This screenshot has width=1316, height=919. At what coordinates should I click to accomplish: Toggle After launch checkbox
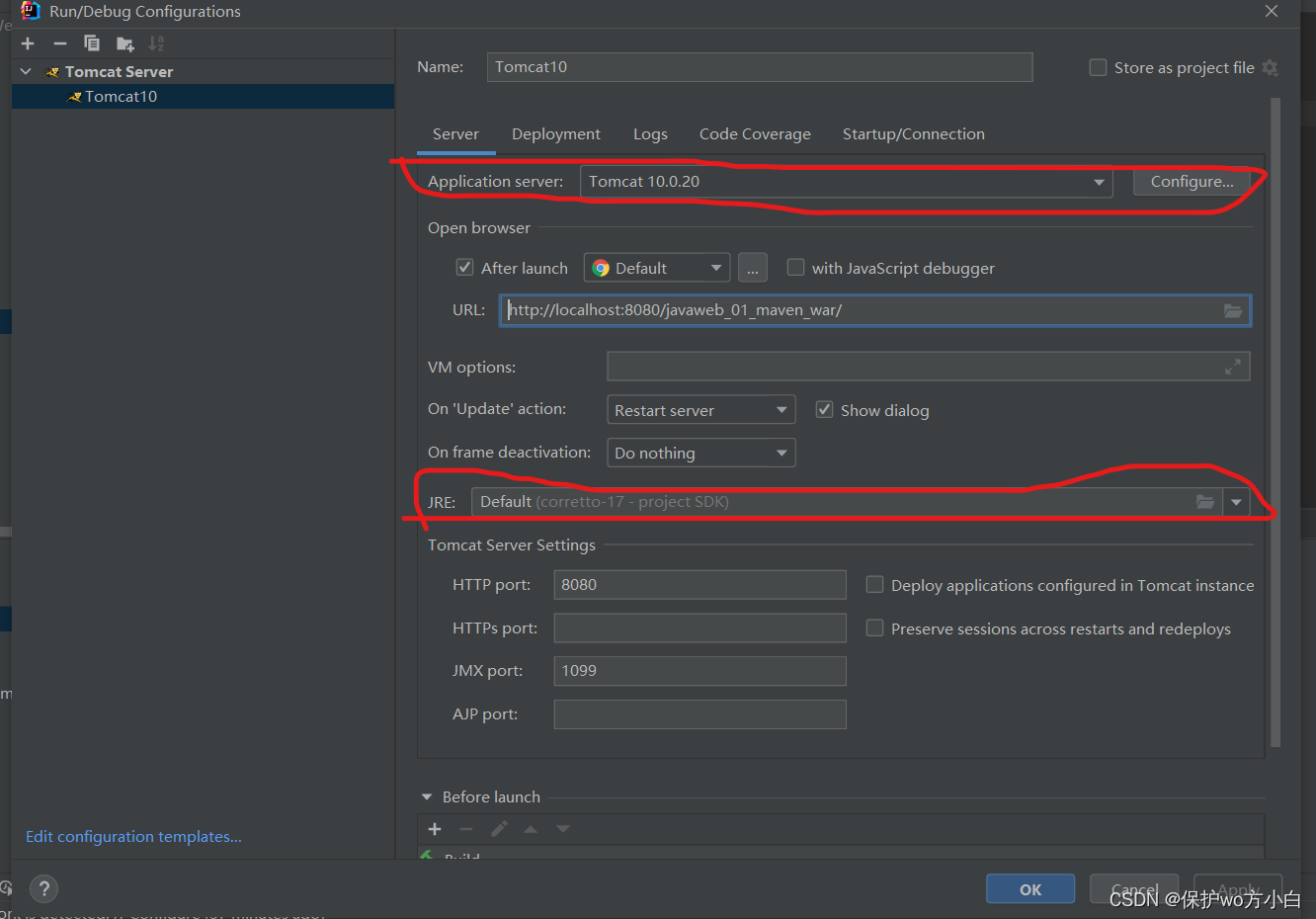[464, 268]
